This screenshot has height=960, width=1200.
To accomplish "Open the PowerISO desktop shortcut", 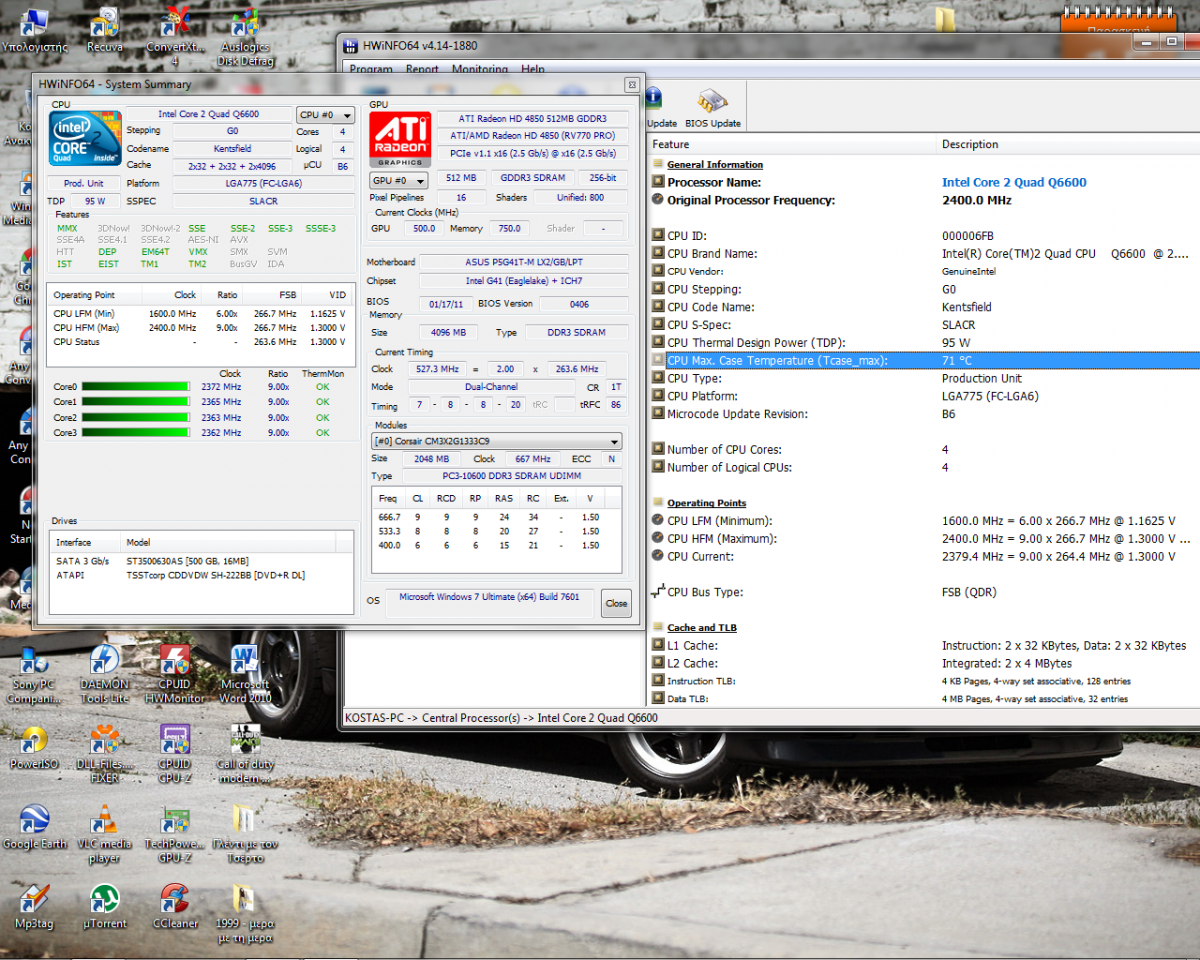I will [35, 748].
